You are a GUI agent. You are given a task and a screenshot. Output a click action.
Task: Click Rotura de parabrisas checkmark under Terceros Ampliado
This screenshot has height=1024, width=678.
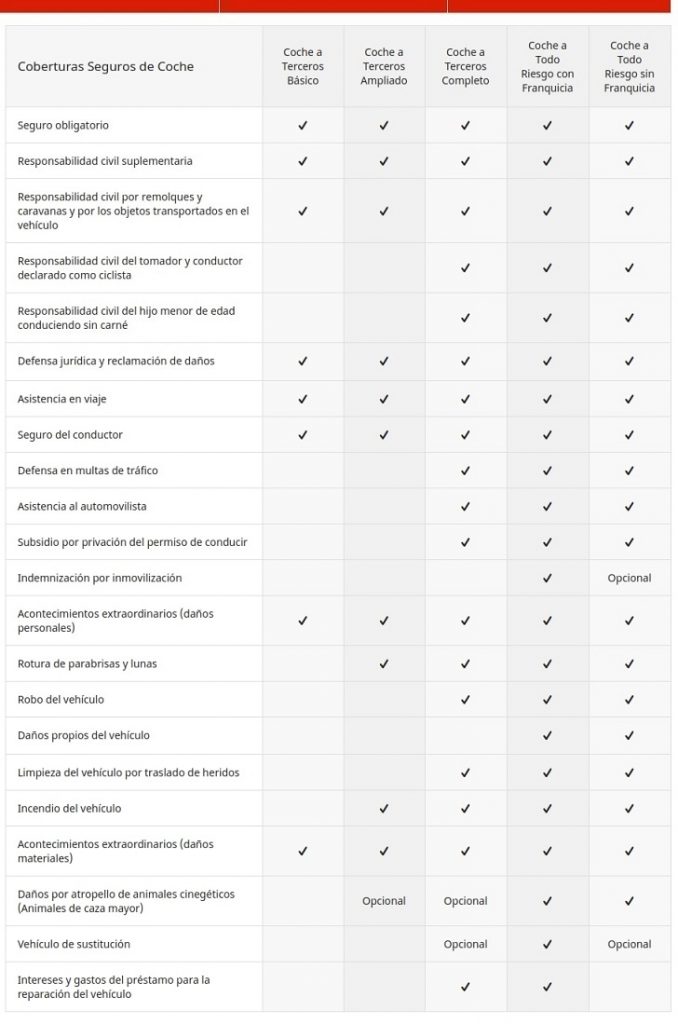(384, 664)
